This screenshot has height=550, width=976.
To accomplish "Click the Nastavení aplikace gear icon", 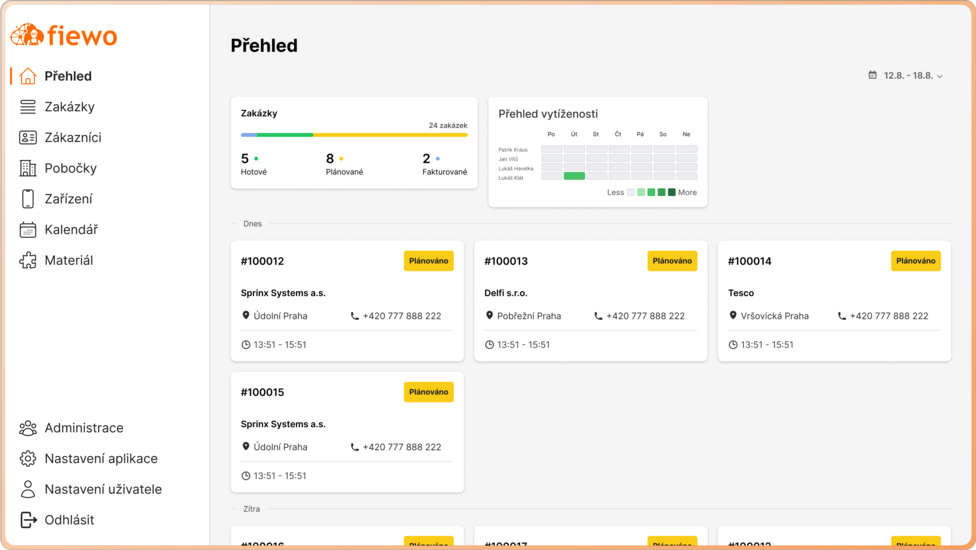I will point(27,459).
